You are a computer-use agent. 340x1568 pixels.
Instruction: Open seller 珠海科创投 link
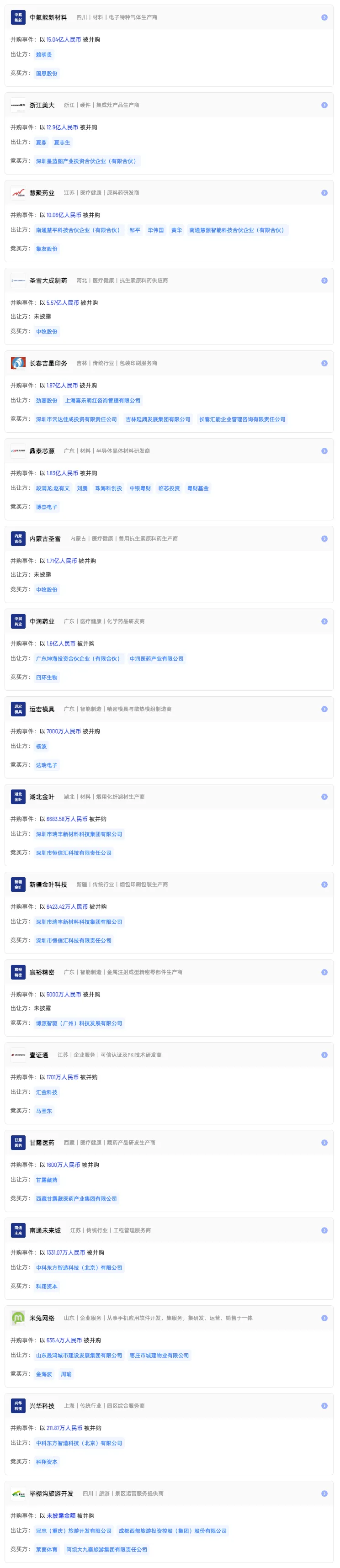tap(108, 488)
